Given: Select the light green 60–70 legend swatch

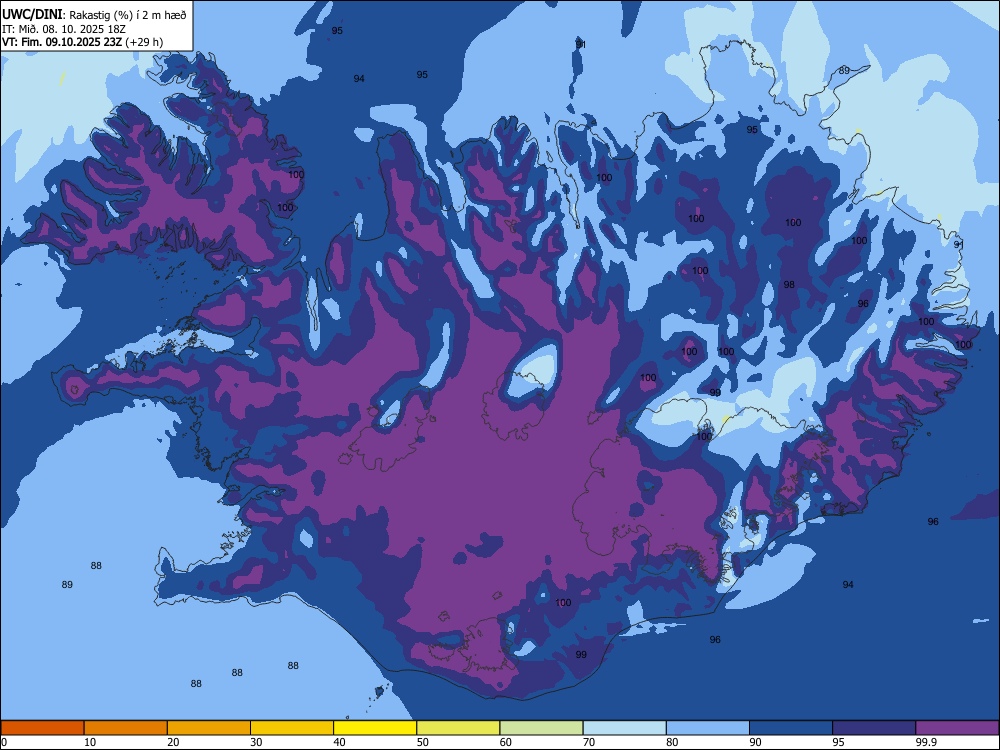Looking at the screenshot, I should coord(541,728).
